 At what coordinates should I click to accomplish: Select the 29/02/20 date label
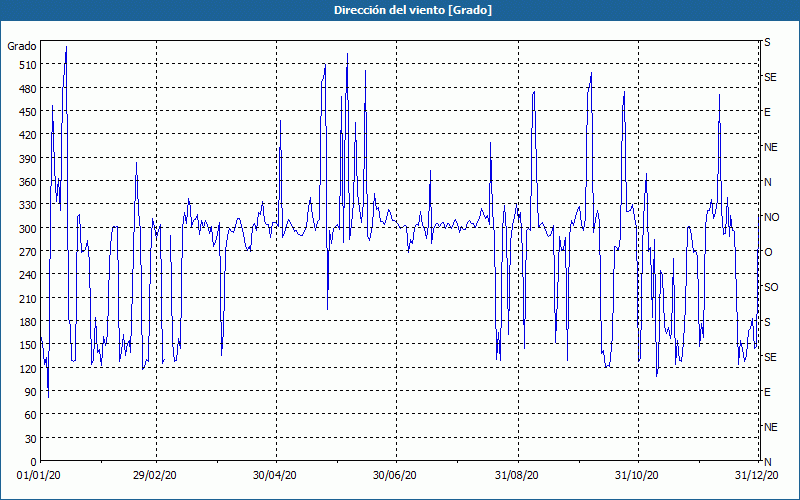(155, 475)
